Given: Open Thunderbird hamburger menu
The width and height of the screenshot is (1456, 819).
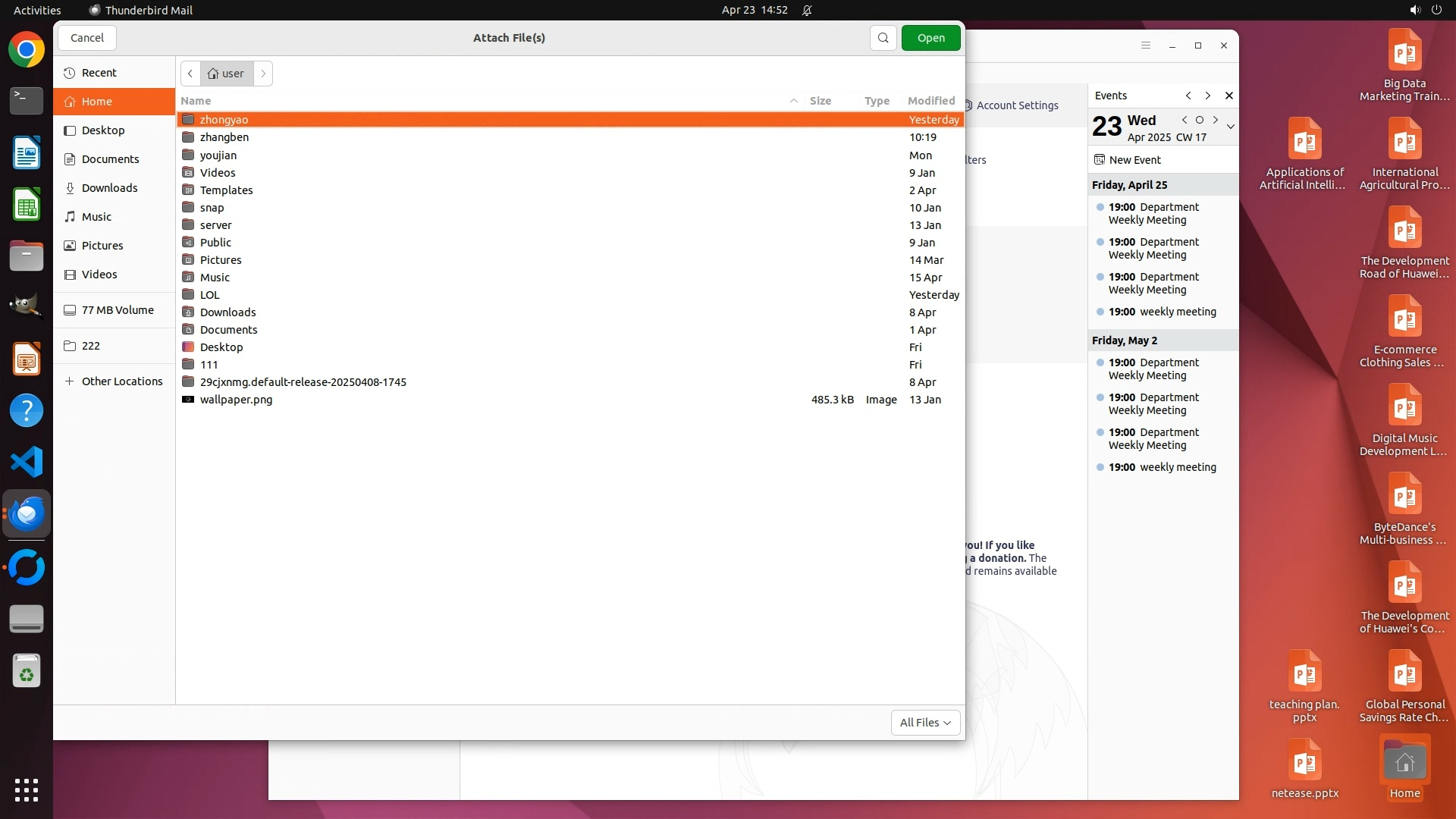Looking at the screenshot, I should point(1146,45).
